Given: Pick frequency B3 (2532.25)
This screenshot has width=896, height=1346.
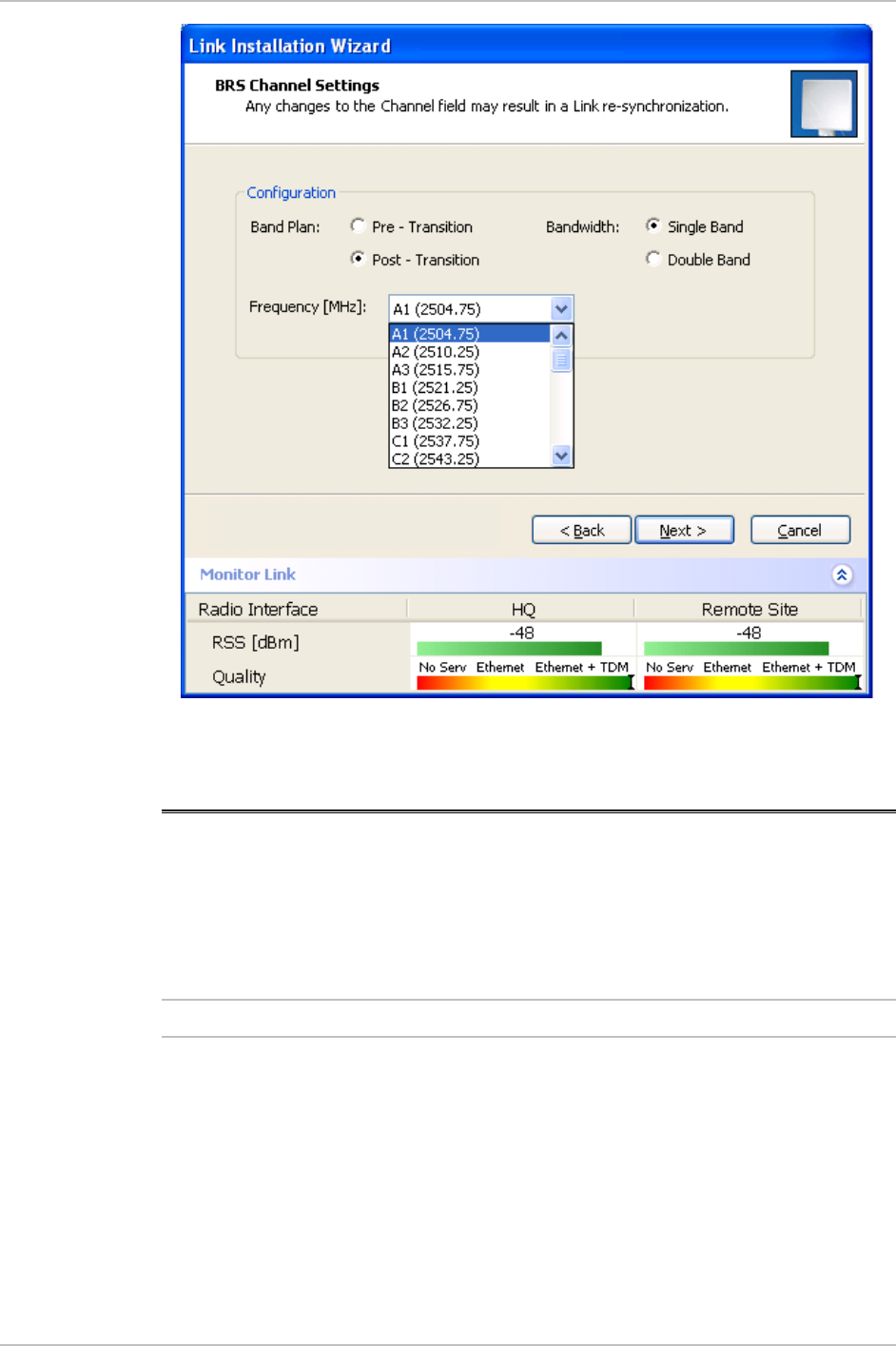Looking at the screenshot, I should (470, 423).
